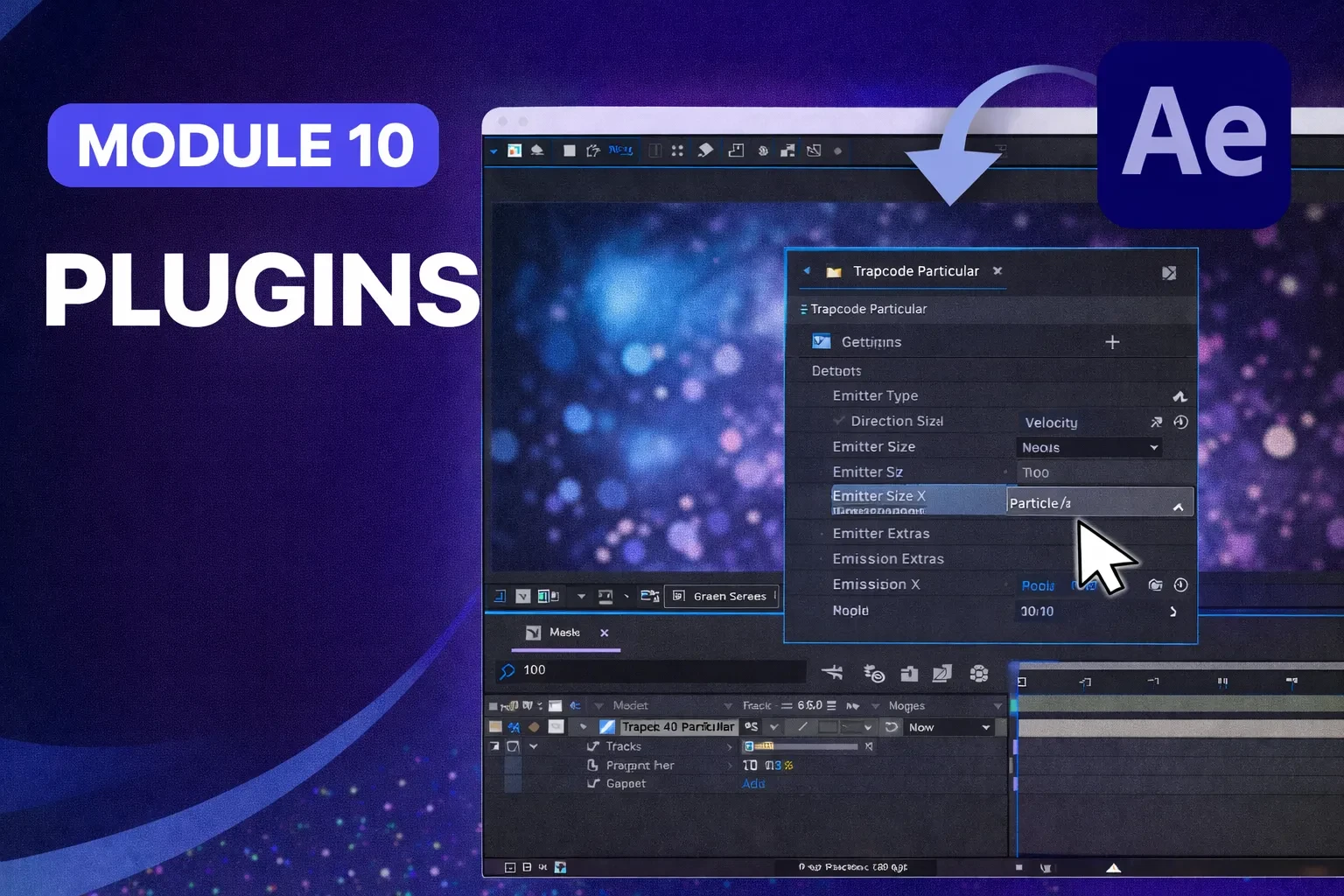Click the plus button in Gettings row
The width and height of the screenshot is (1344, 896).
click(1112, 342)
